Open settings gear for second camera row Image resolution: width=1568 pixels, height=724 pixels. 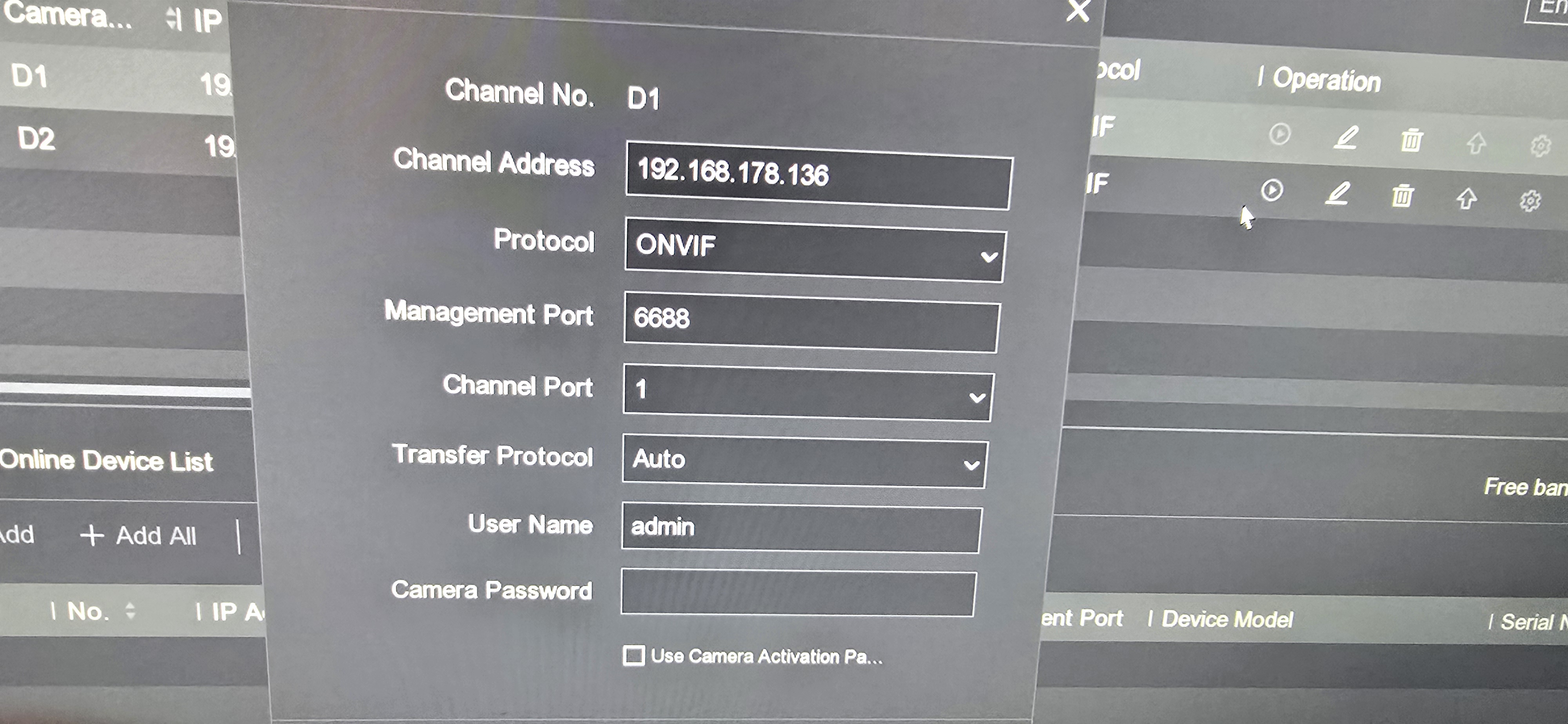tap(1530, 200)
